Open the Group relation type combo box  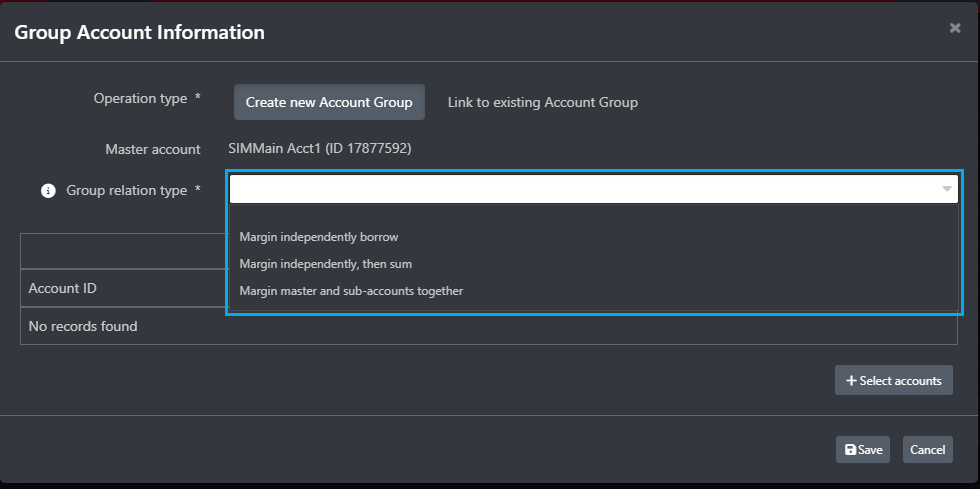pyautogui.click(x=593, y=189)
